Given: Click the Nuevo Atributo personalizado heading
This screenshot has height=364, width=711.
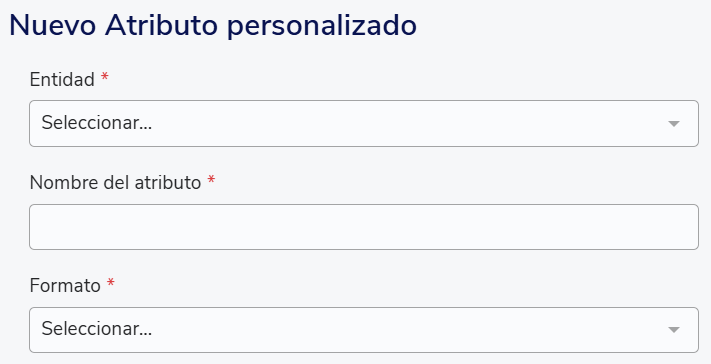Looking at the screenshot, I should click(x=213, y=26).
